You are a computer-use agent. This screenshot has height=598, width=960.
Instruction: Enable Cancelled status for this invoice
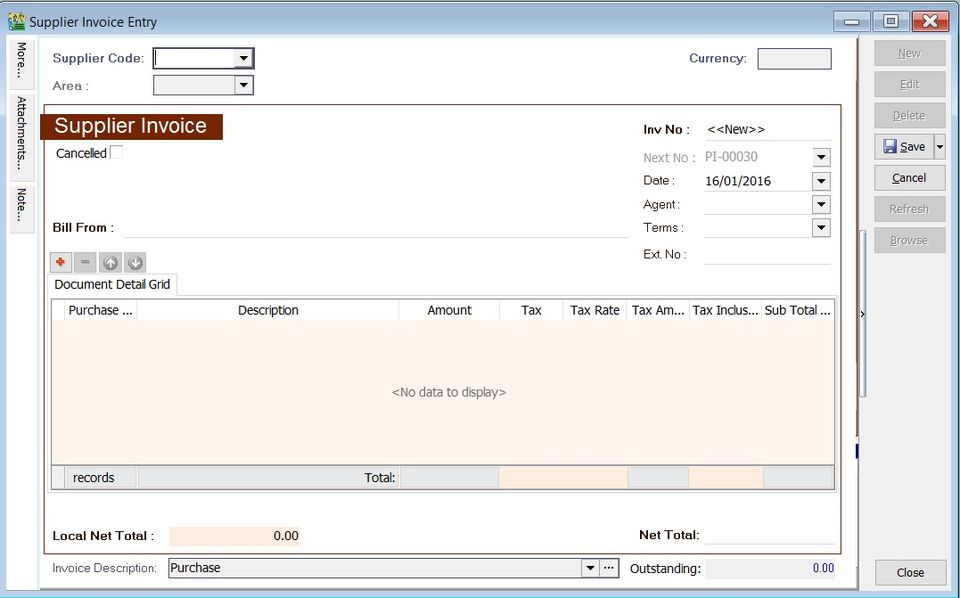pyautogui.click(x=117, y=150)
